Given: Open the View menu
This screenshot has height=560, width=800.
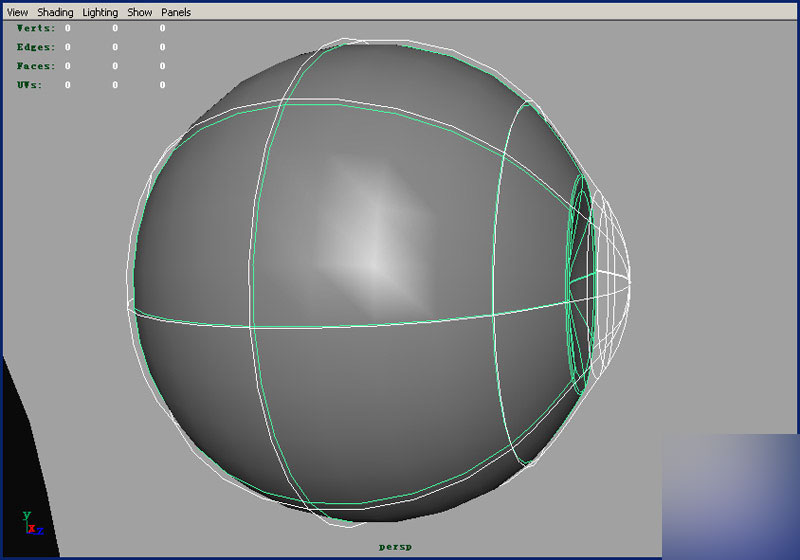Looking at the screenshot, I should [17, 12].
